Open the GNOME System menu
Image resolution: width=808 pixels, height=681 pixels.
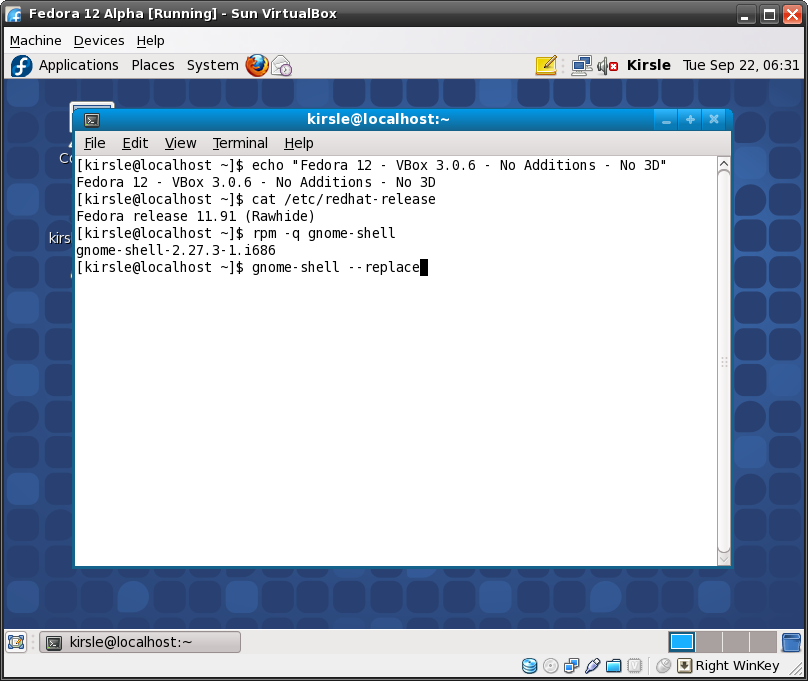212,65
